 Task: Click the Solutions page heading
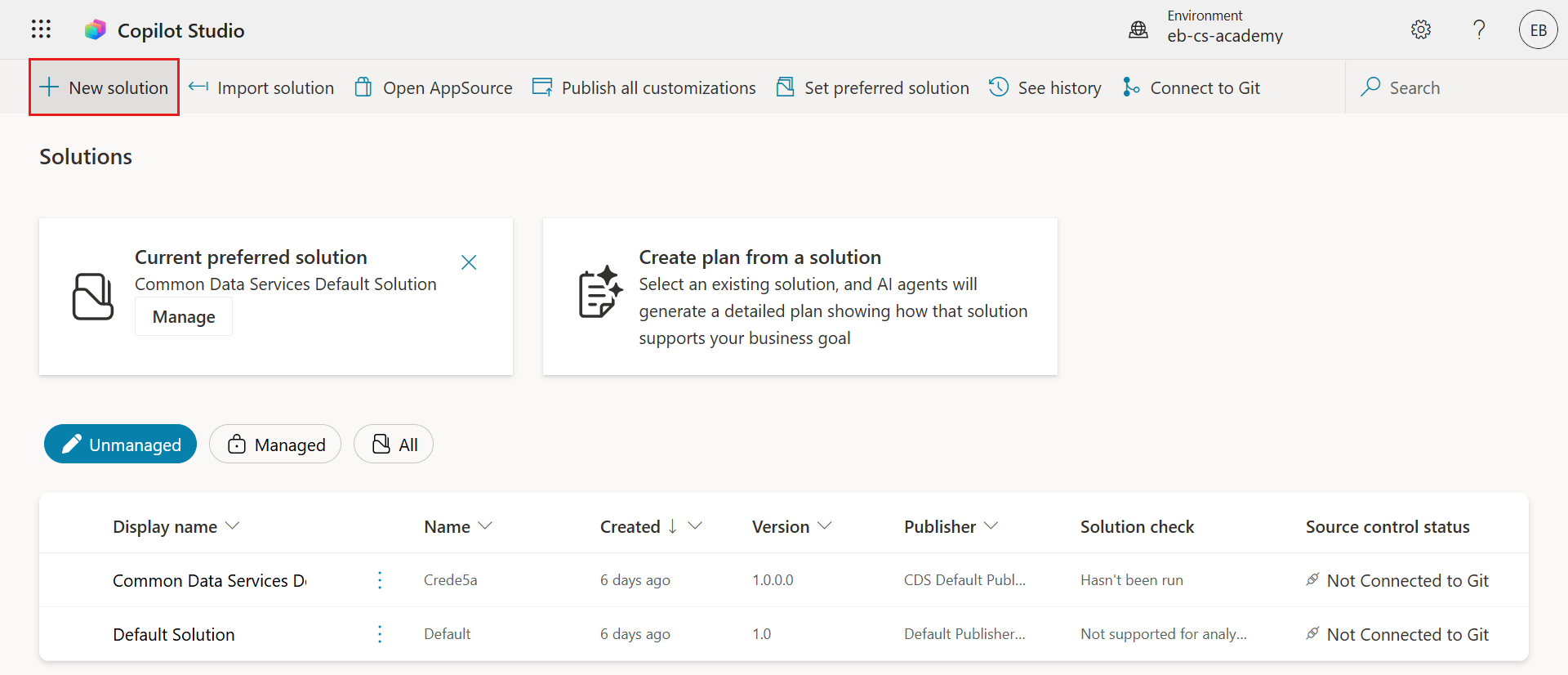(x=86, y=157)
